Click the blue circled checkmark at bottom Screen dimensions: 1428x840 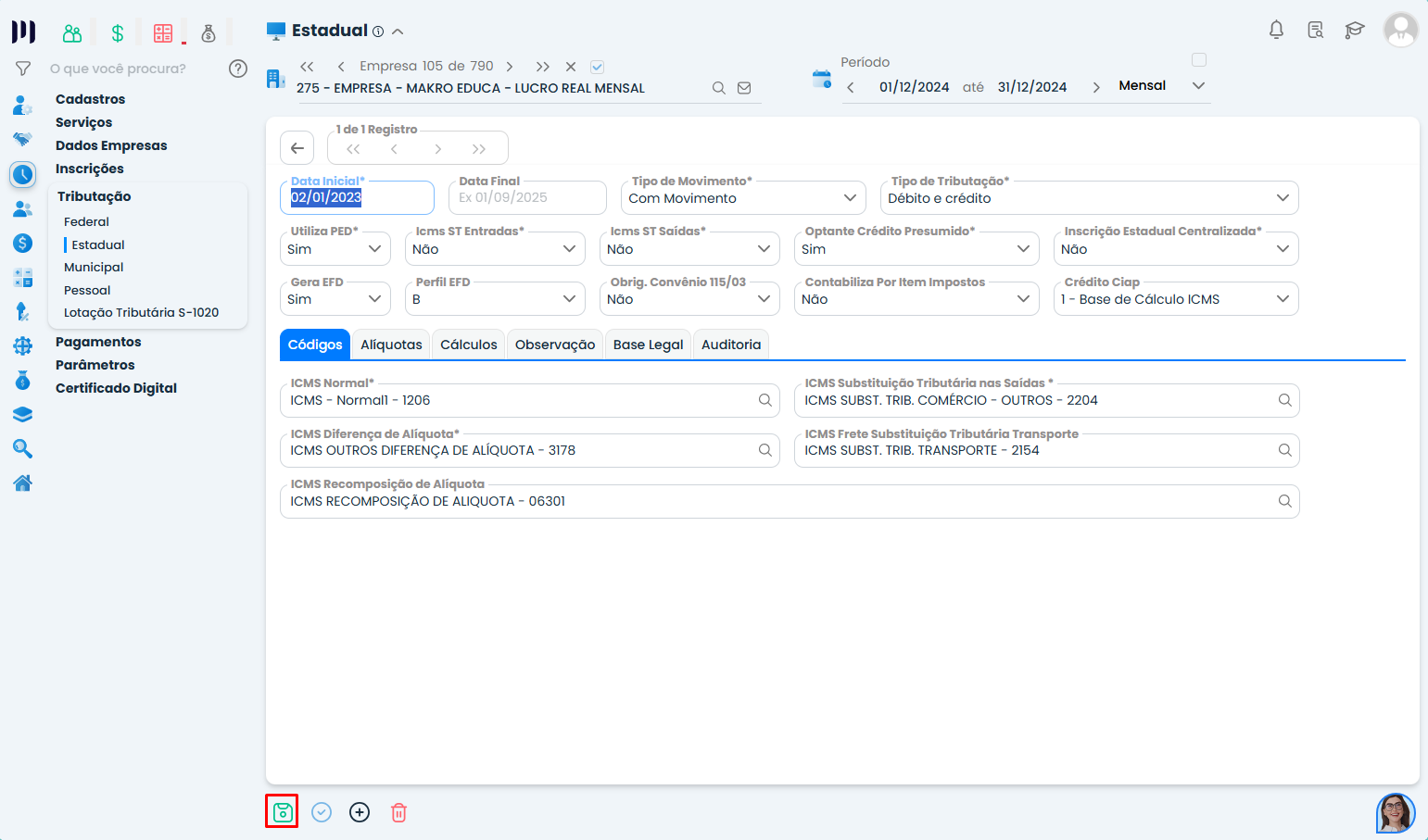[x=322, y=812]
